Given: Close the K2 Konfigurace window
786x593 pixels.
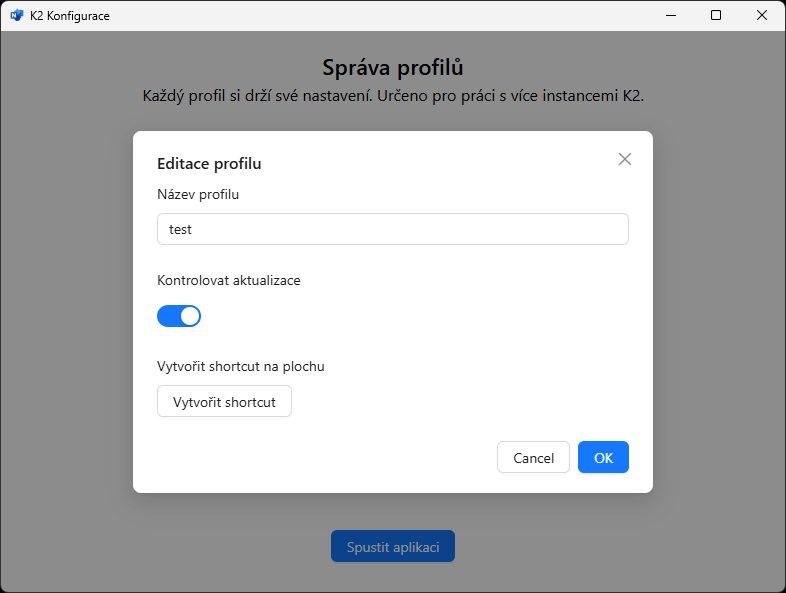Looking at the screenshot, I should pos(762,16).
